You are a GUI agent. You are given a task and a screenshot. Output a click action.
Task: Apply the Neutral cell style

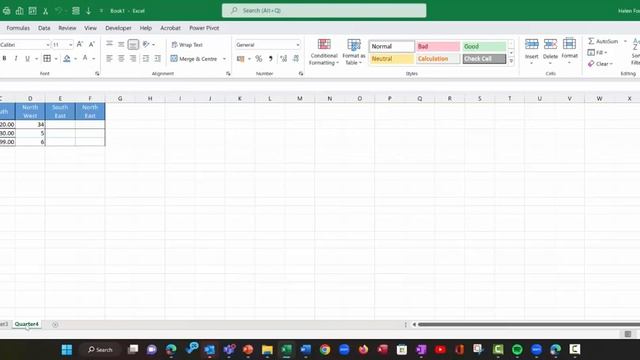tap(391, 59)
